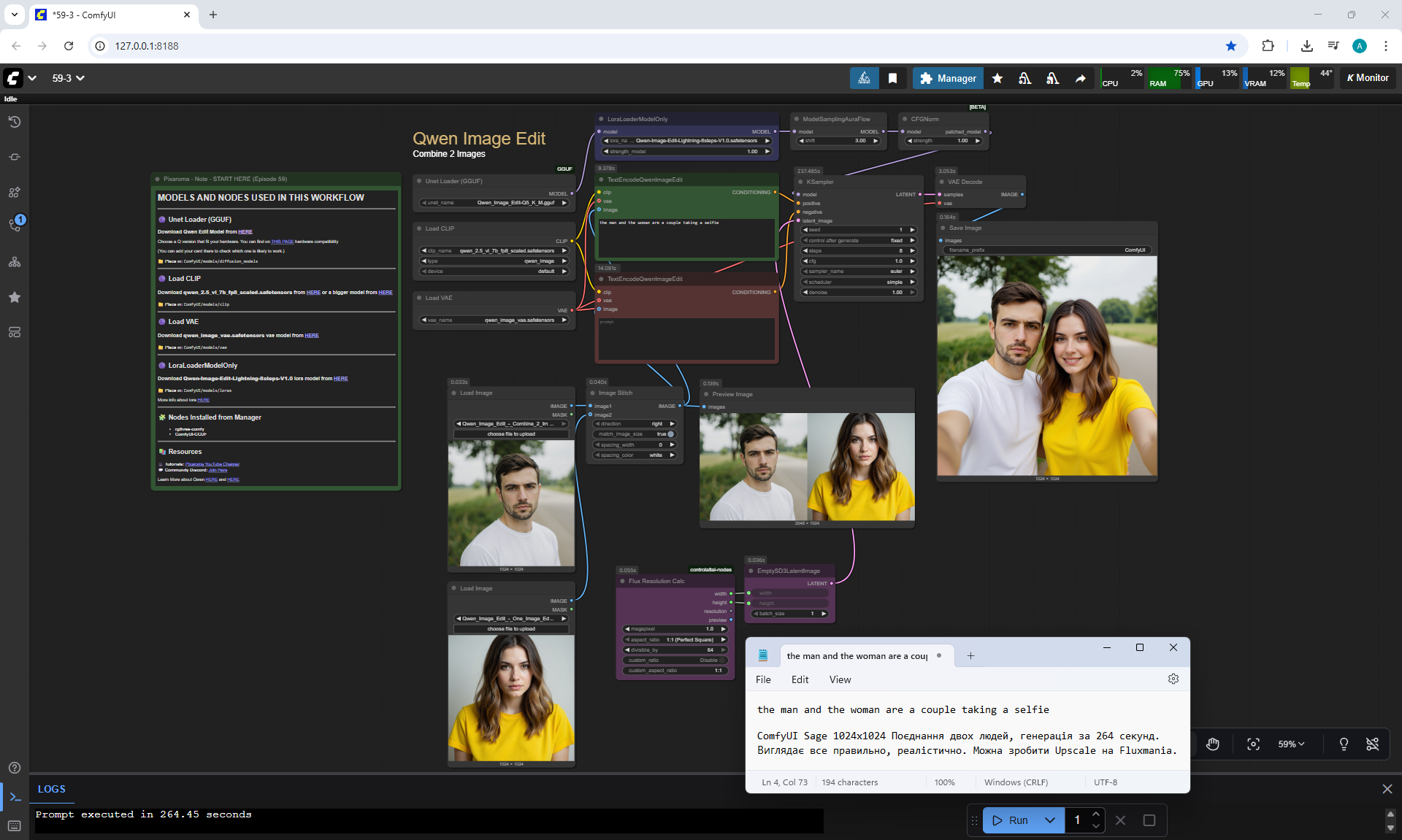
Task: Open the ComfyUI Manager
Action: [x=948, y=78]
